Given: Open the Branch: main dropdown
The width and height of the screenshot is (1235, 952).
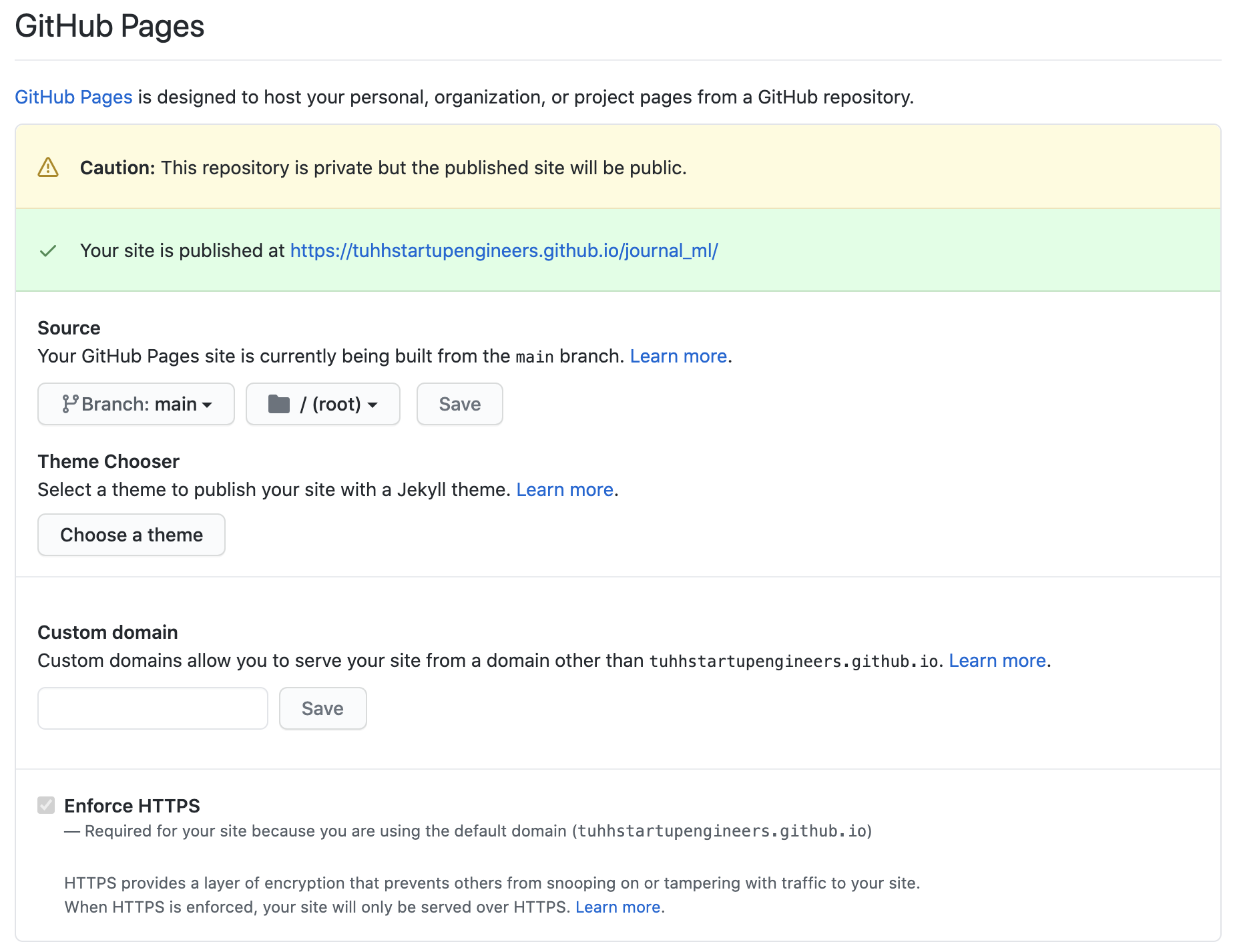Looking at the screenshot, I should [x=136, y=404].
